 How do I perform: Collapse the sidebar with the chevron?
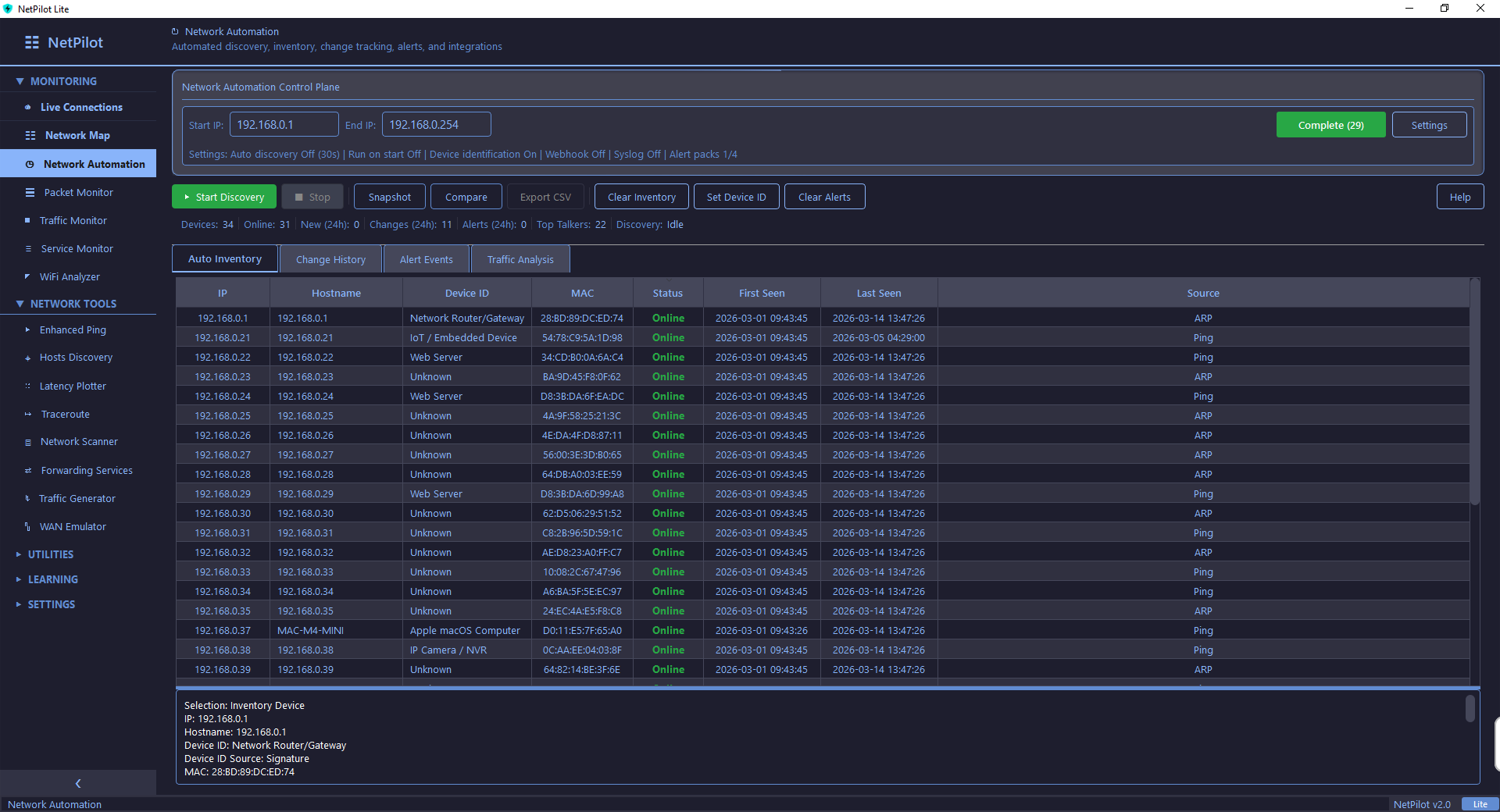(78, 783)
